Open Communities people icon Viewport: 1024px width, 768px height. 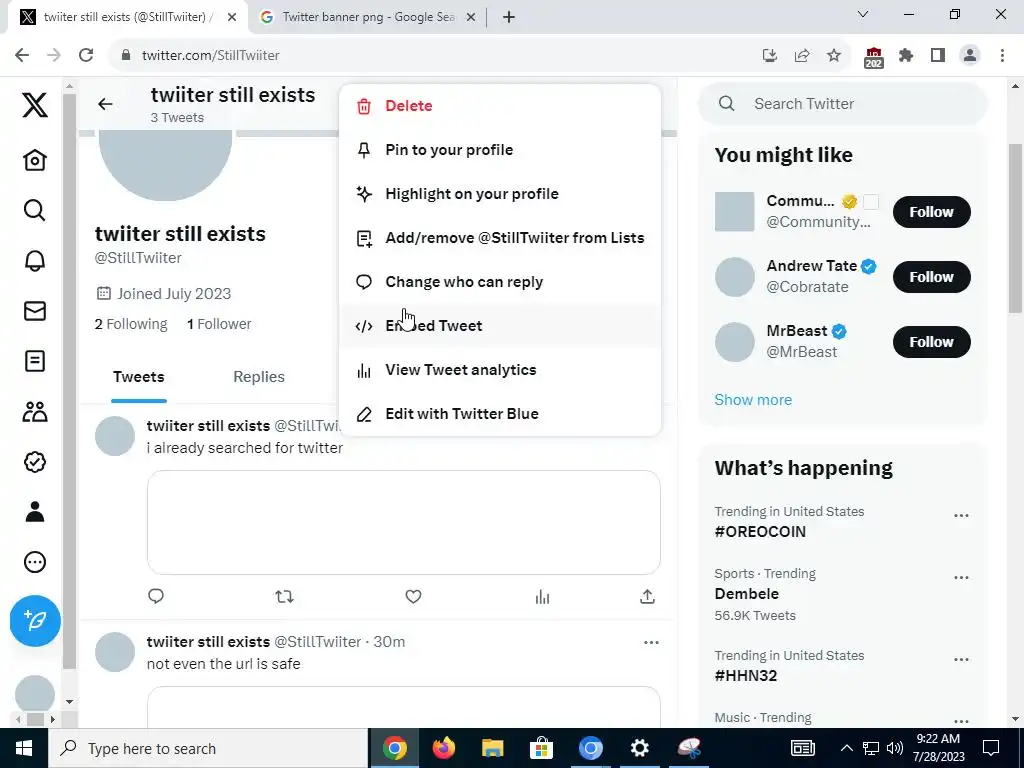pyautogui.click(x=35, y=411)
